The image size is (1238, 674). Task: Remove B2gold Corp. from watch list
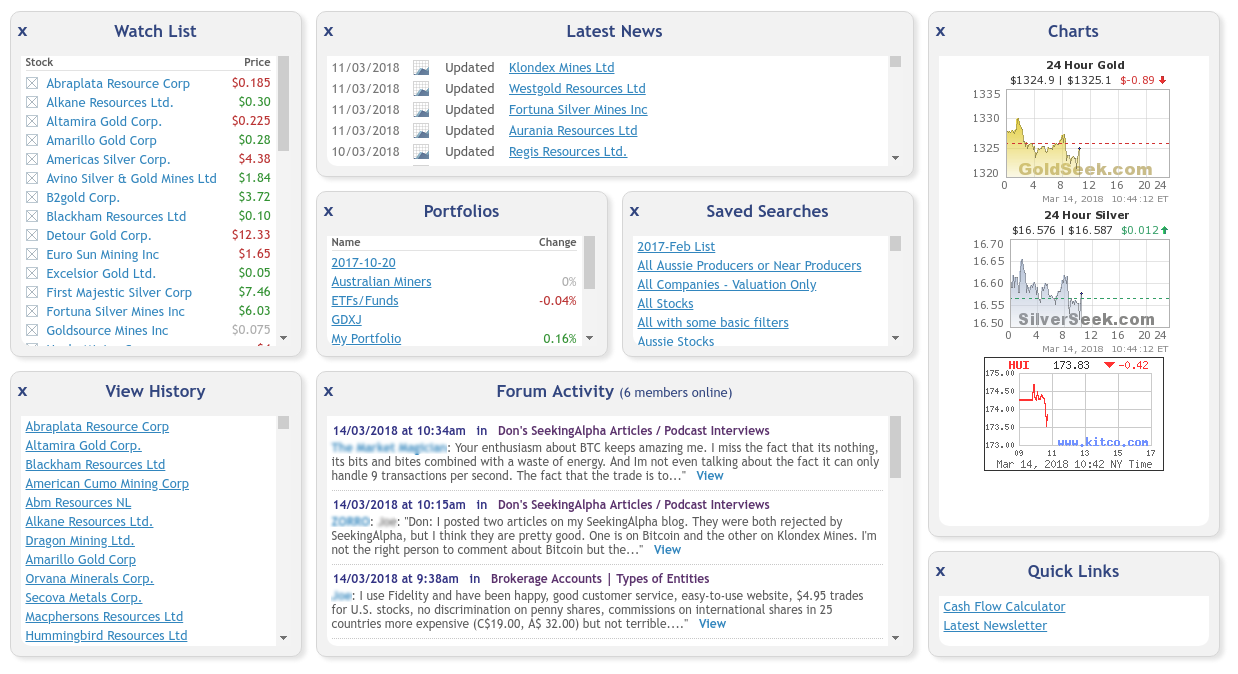(32, 198)
